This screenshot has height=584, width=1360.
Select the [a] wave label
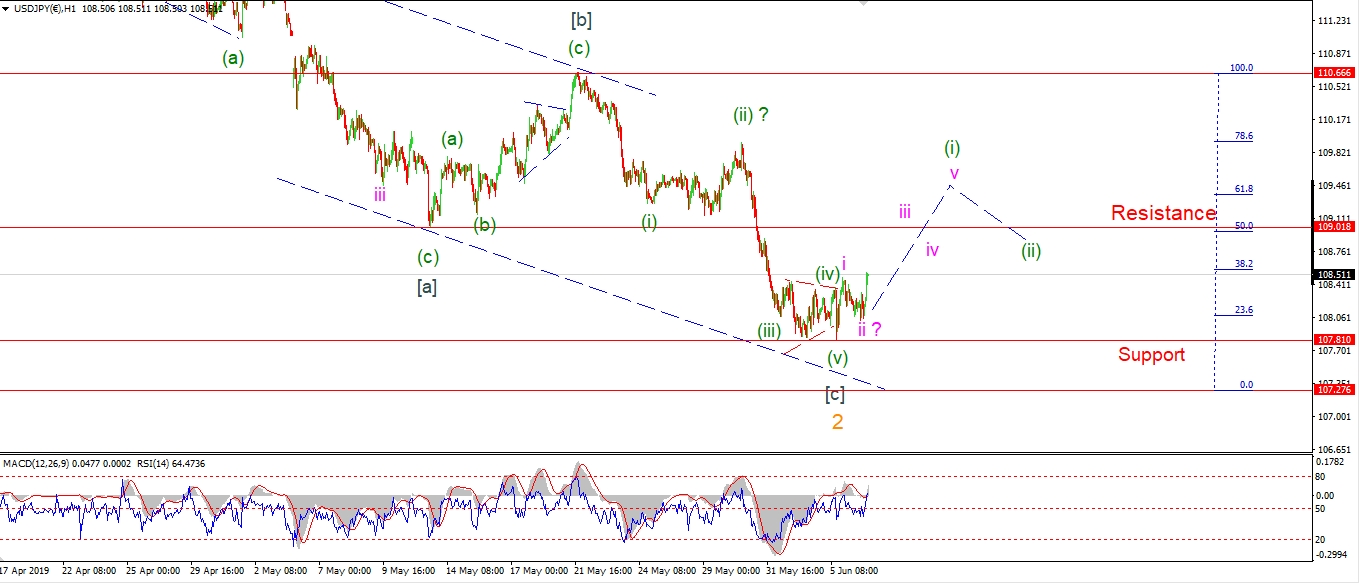pos(426,288)
